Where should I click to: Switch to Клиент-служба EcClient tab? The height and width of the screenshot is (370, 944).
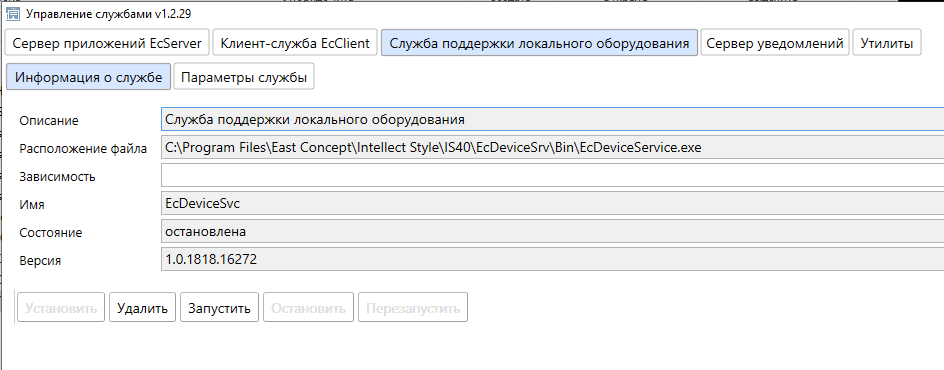[295, 43]
